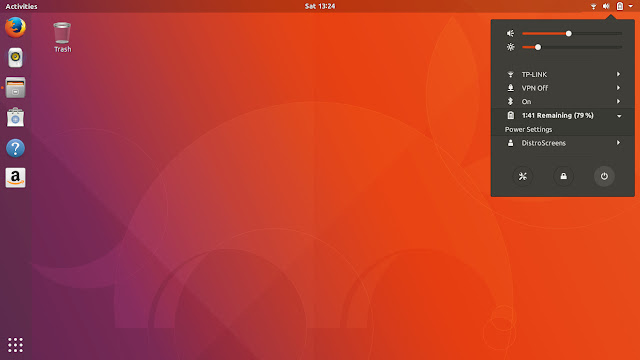
Task: Click the user icon beside DistroScreens
Action: [511, 143]
